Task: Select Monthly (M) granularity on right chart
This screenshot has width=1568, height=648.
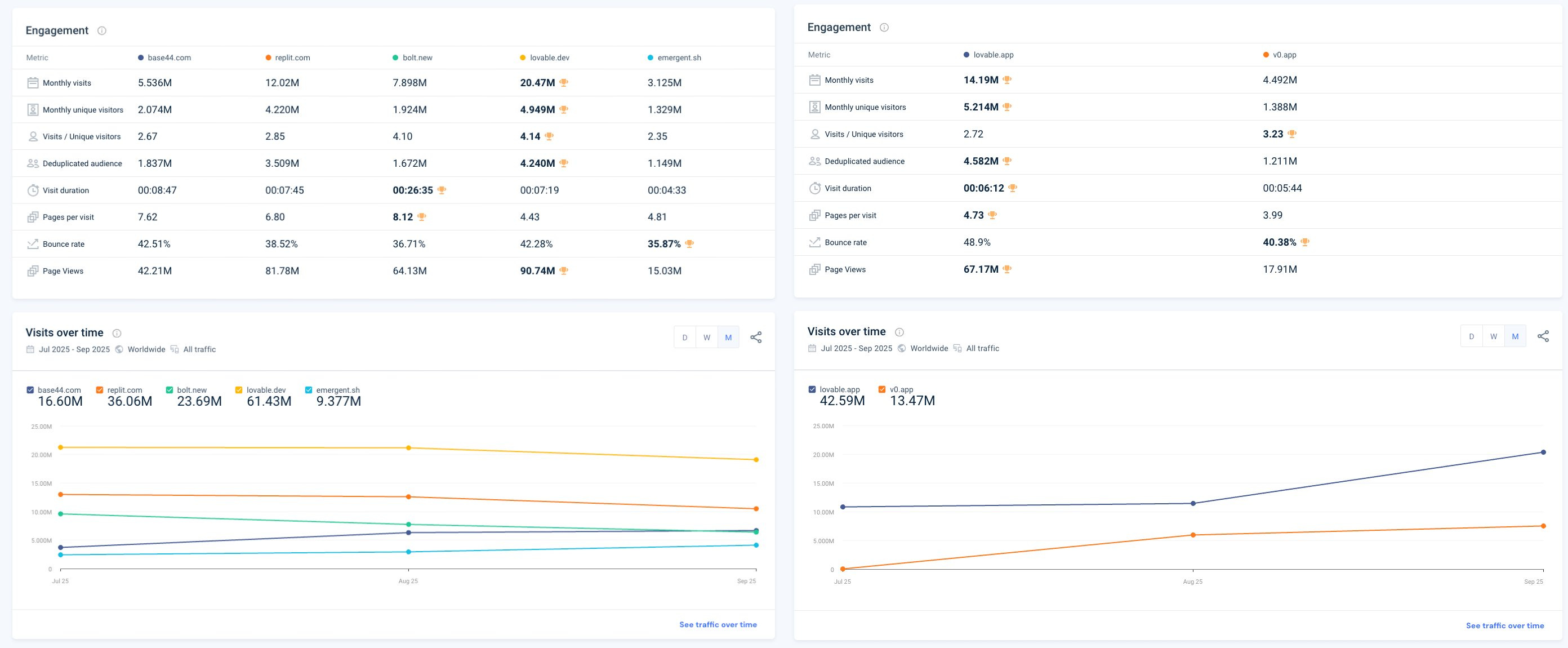Action: [1515, 336]
